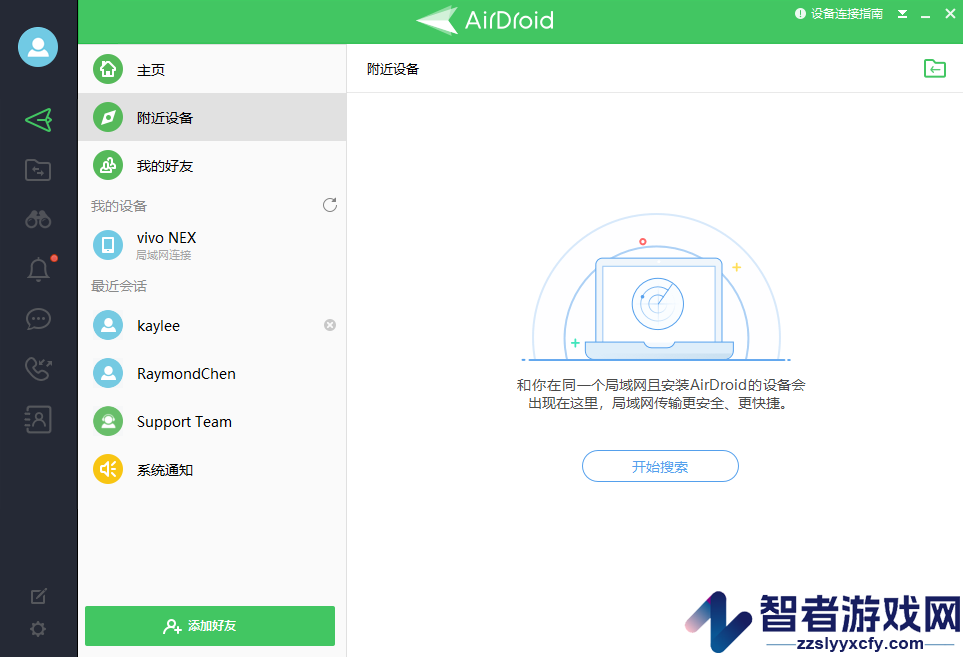Open the Files folder icon in sidebar
This screenshot has width=963, height=657.
(x=38, y=170)
